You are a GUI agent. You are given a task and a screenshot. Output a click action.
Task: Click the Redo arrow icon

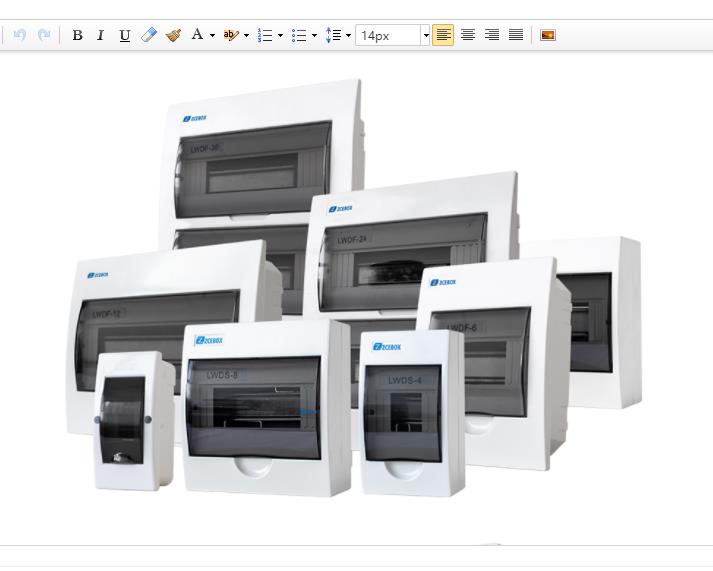pyautogui.click(x=44, y=35)
